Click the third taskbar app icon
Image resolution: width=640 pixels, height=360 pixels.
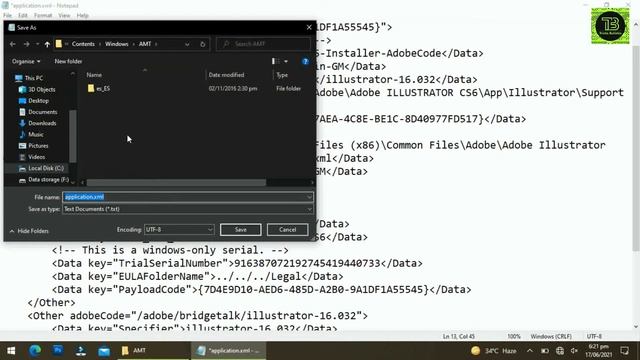coord(81,351)
